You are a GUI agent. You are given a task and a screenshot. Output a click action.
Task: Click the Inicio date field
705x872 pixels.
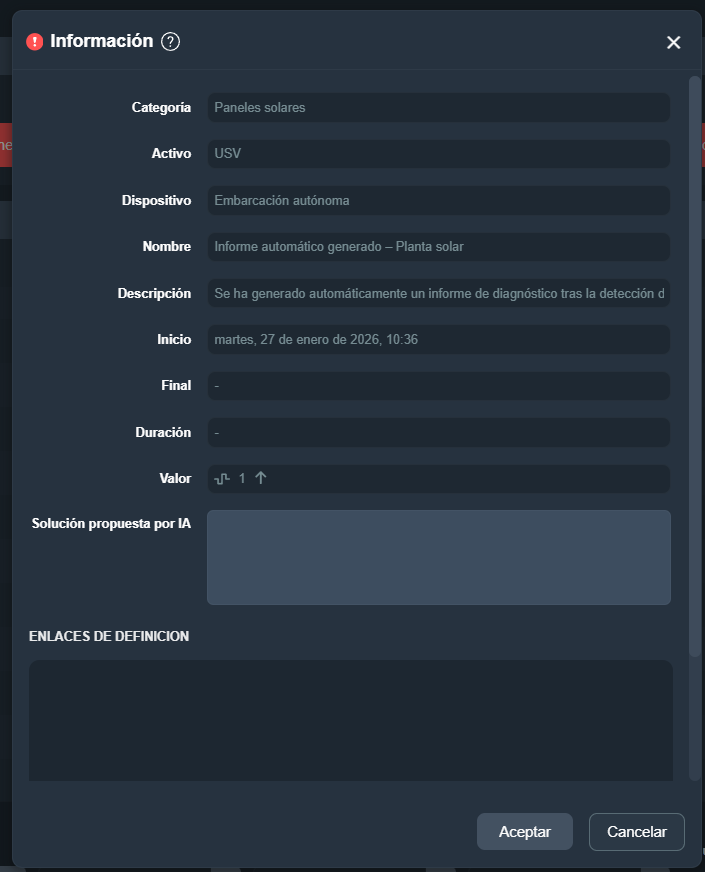439,339
